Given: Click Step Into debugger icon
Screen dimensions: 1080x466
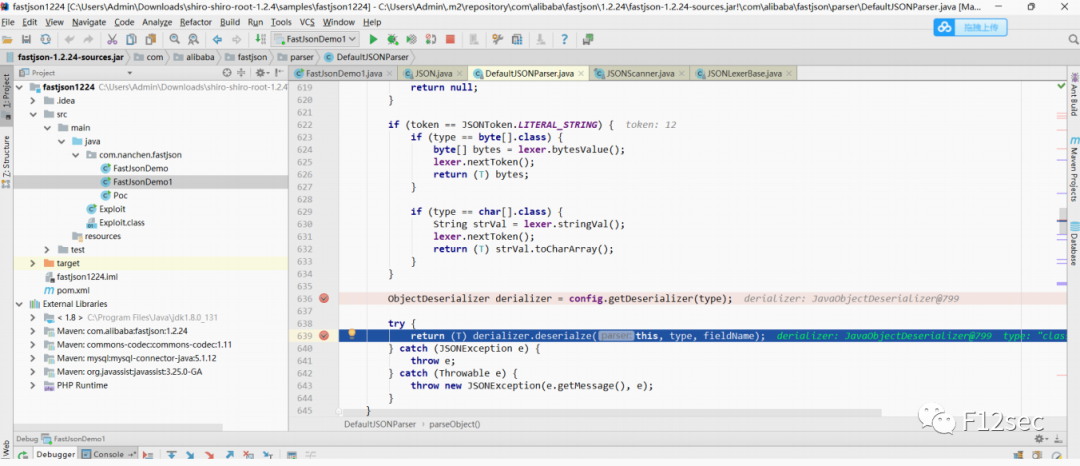Looking at the screenshot, I should click(x=190, y=455).
